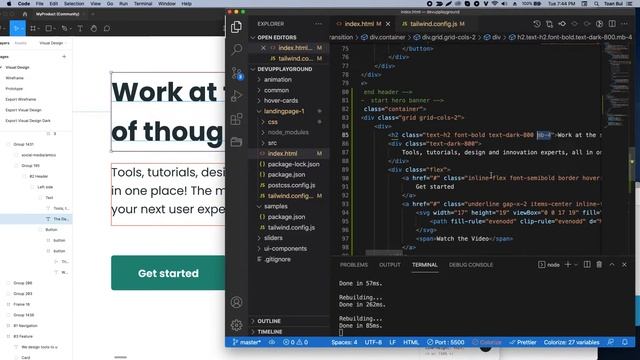Switch to tailwind.config.js editor tab
This screenshot has height=360, width=640.
[433, 24]
